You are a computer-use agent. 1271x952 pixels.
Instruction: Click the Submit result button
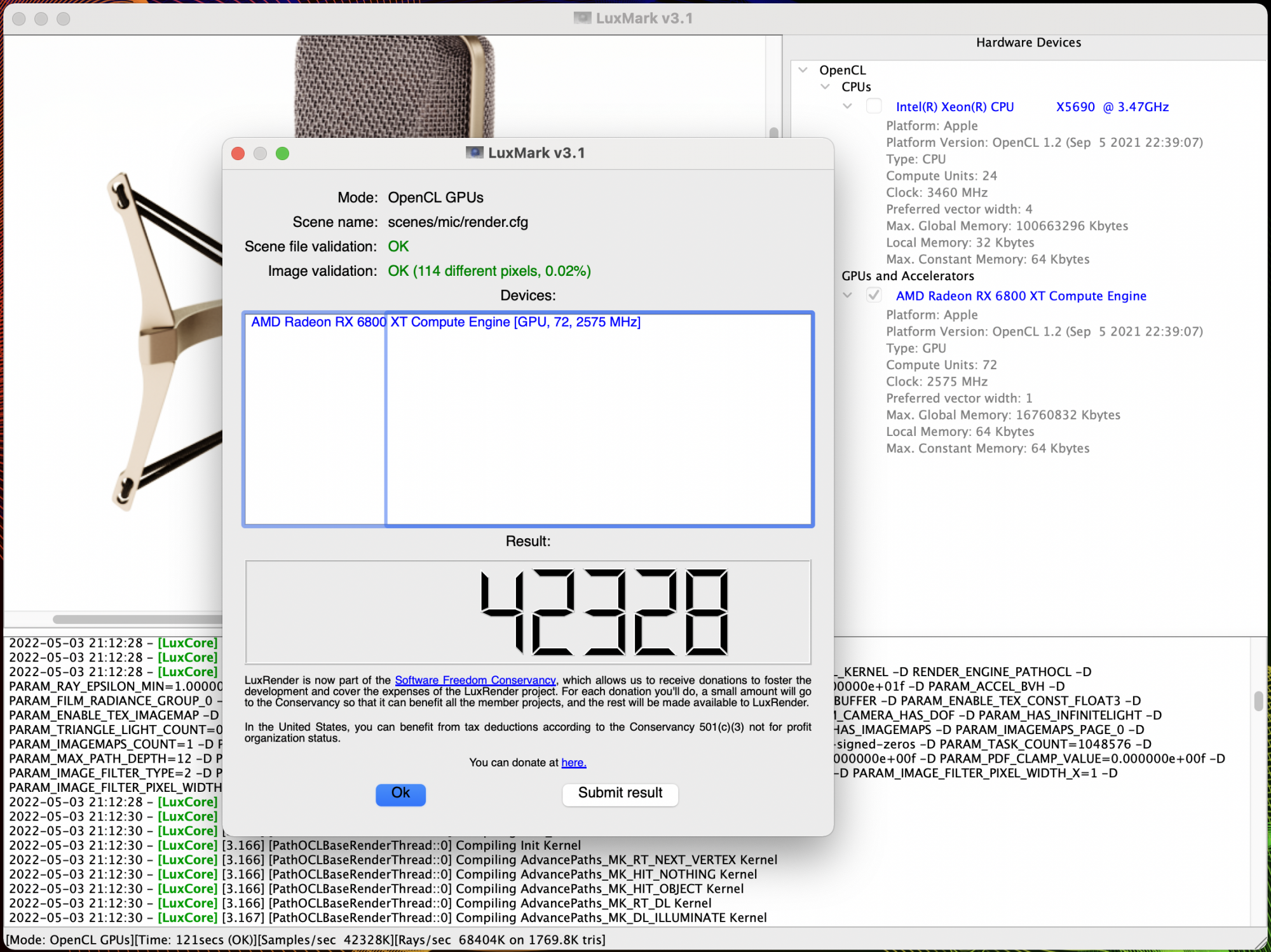[620, 794]
